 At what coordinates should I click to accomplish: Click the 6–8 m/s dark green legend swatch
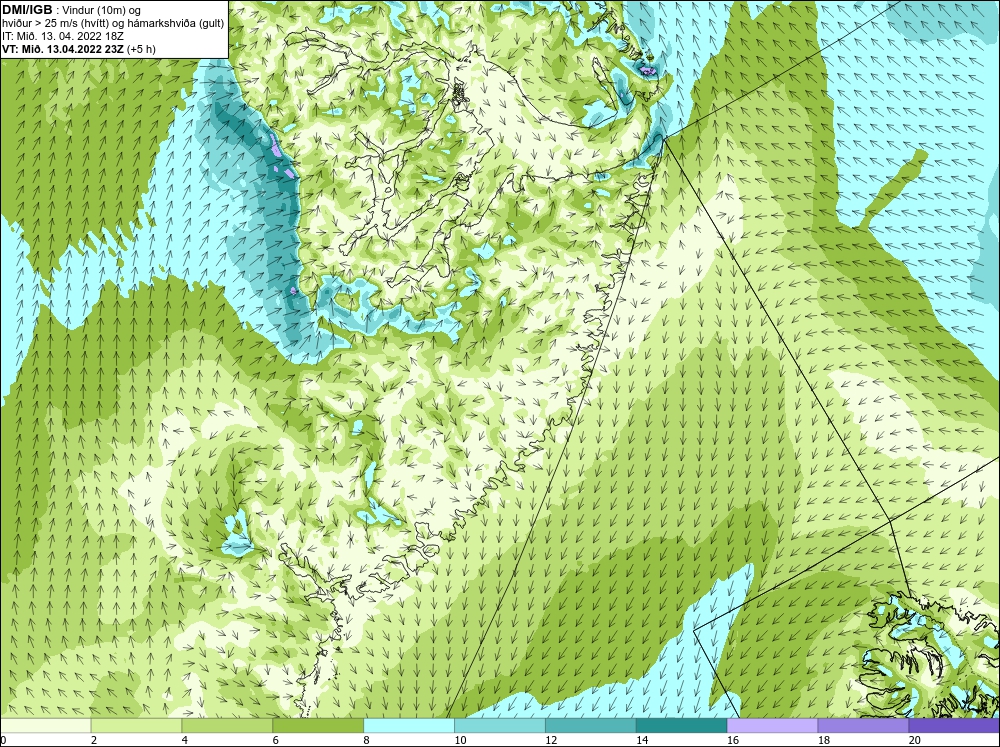pyautogui.click(x=318, y=726)
